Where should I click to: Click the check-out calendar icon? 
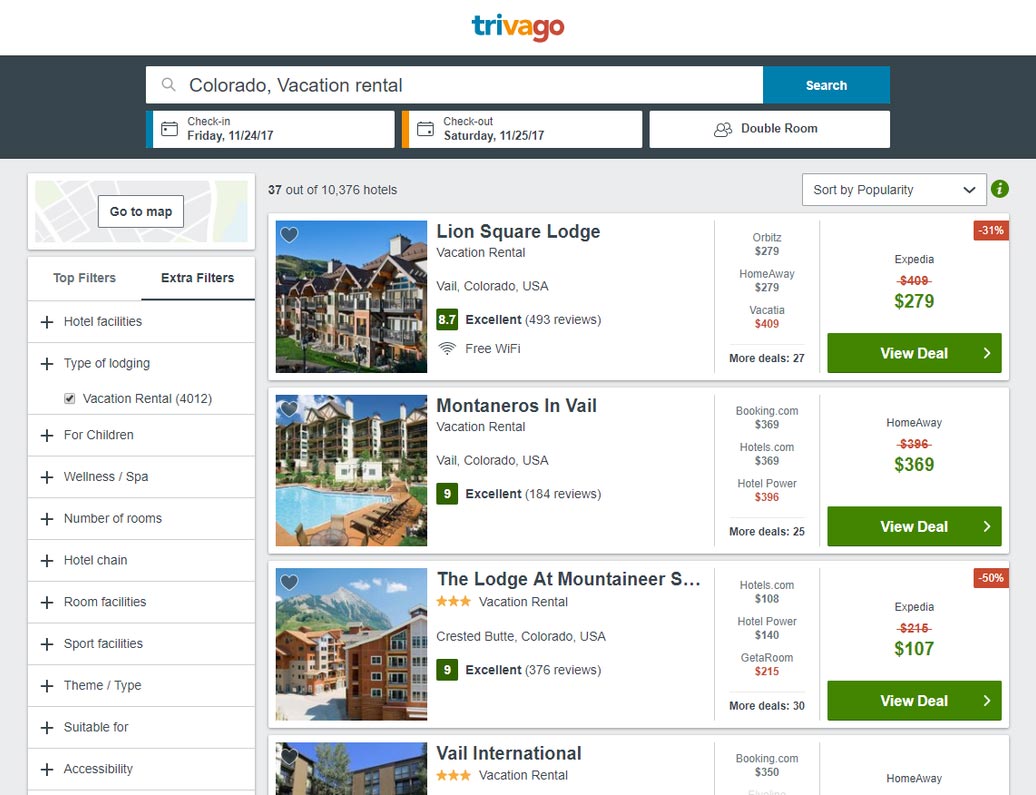[x=426, y=128]
